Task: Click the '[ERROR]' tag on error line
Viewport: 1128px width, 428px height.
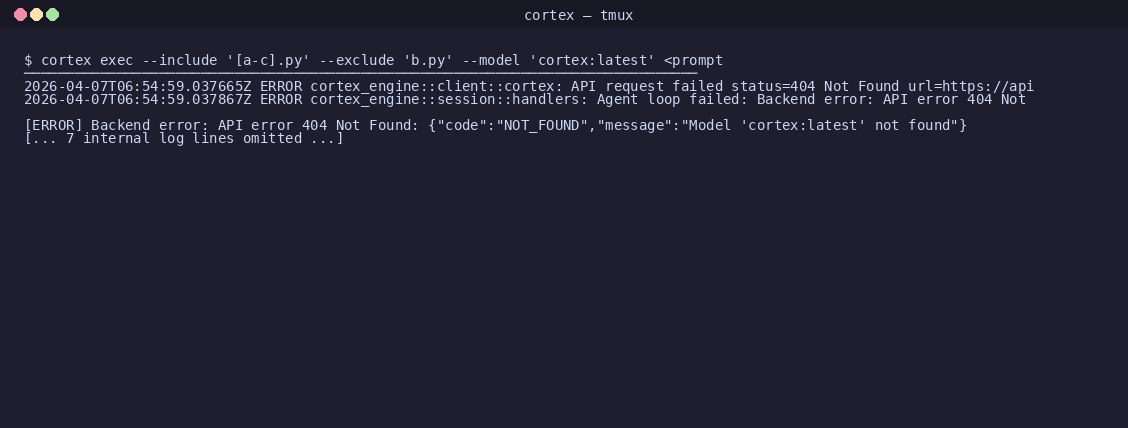Action: pyautogui.click(x=53, y=125)
